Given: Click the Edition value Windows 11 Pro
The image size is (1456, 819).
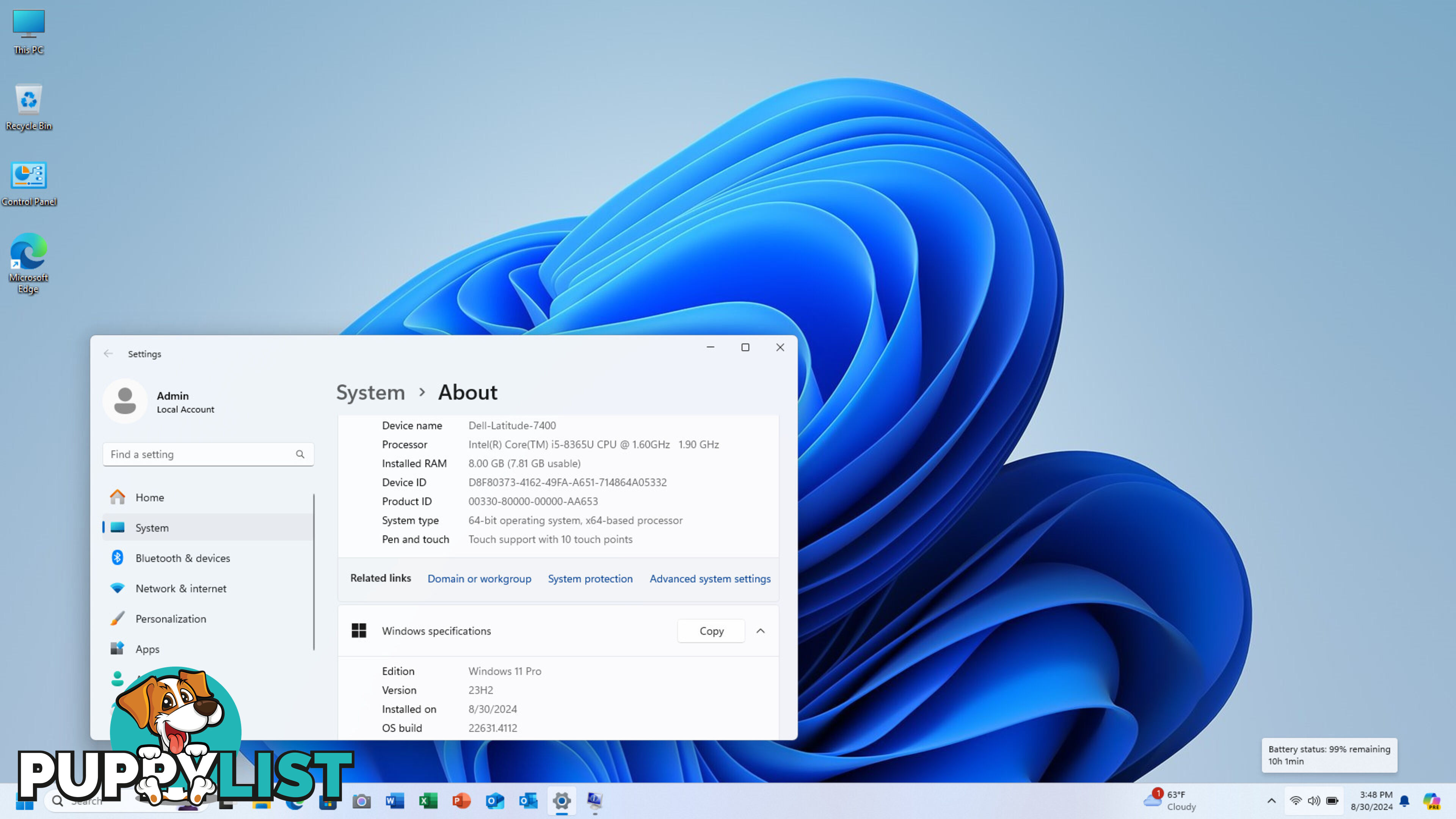Looking at the screenshot, I should click(504, 672).
